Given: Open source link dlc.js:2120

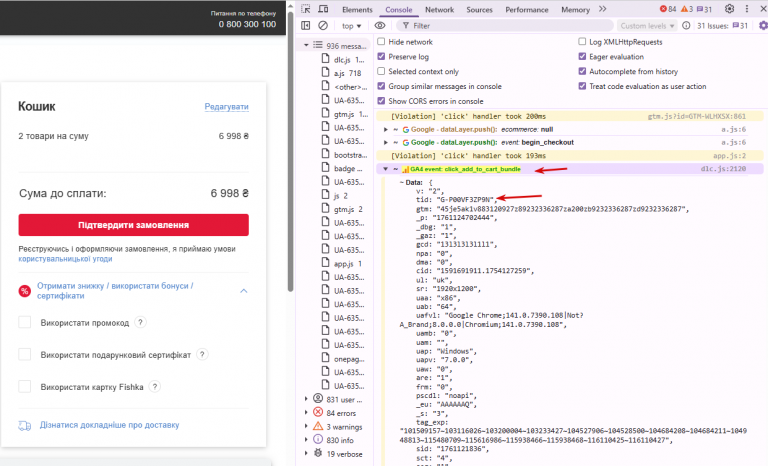Looking at the screenshot, I should 723,169.
